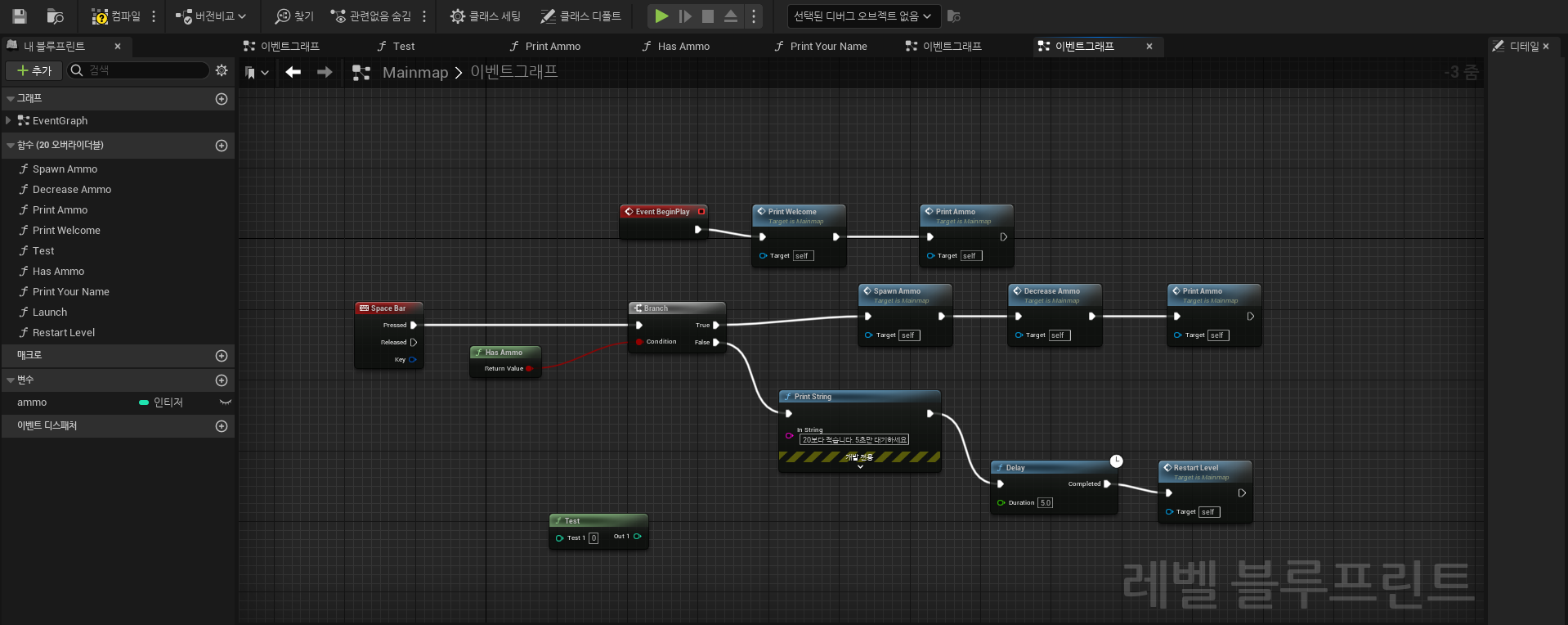The image size is (1568, 625).
Task: Add a new variable with plus icon
Action: tap(222, 380)
